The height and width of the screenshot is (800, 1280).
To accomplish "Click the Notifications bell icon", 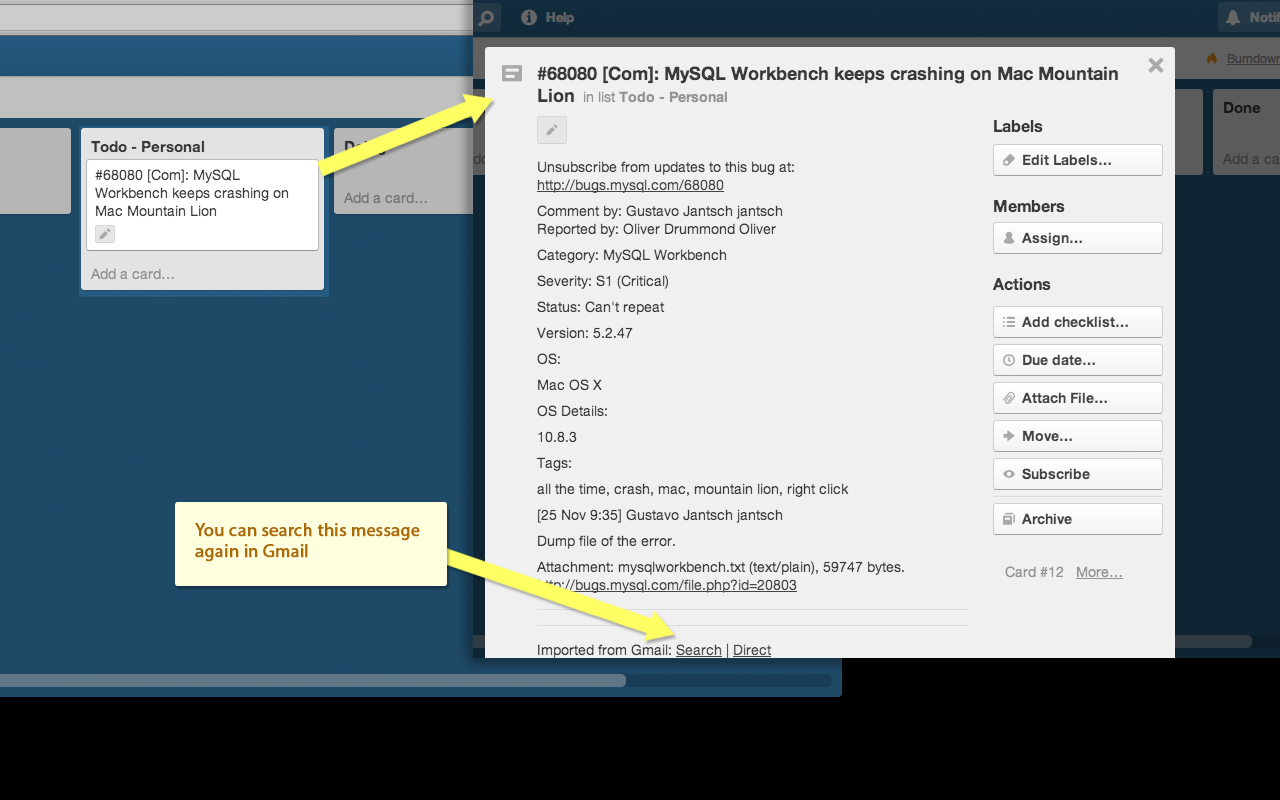I will click(1232, 17).
